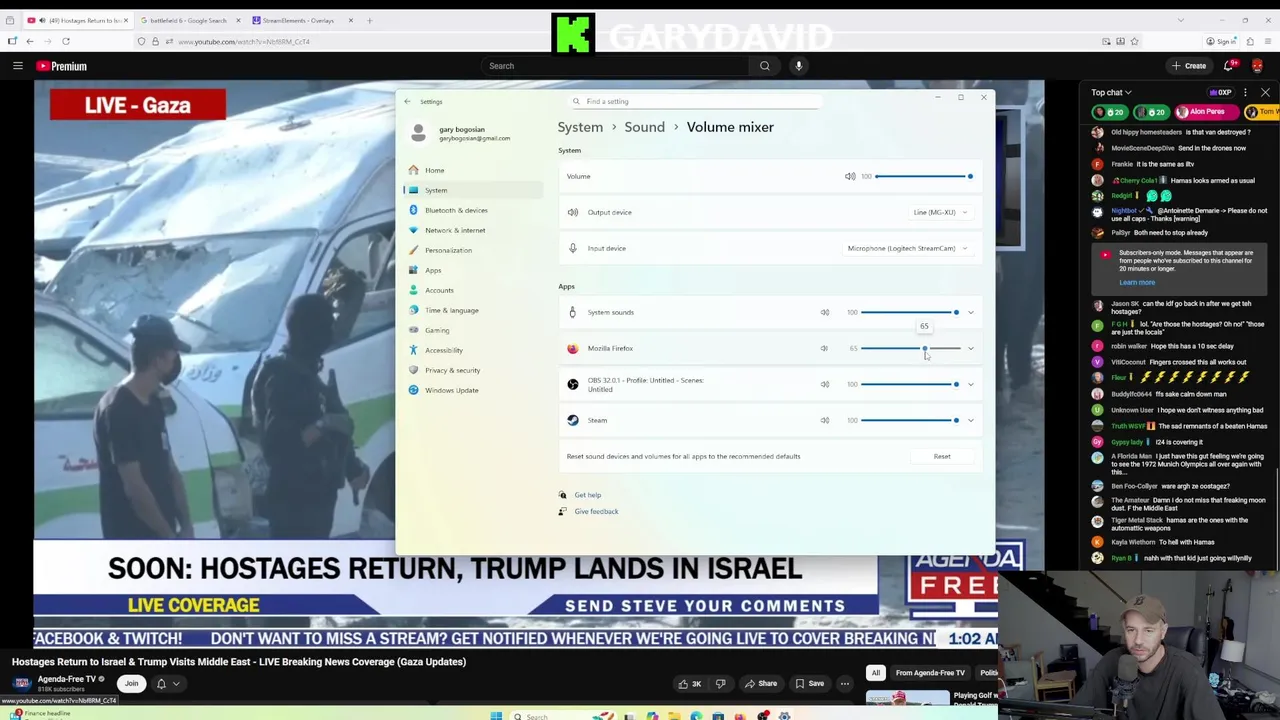Image resolution: width=1280 pixels, height=720 pixels.
Task: Open Firefox list all tabs chevron
Action: 1180,20
